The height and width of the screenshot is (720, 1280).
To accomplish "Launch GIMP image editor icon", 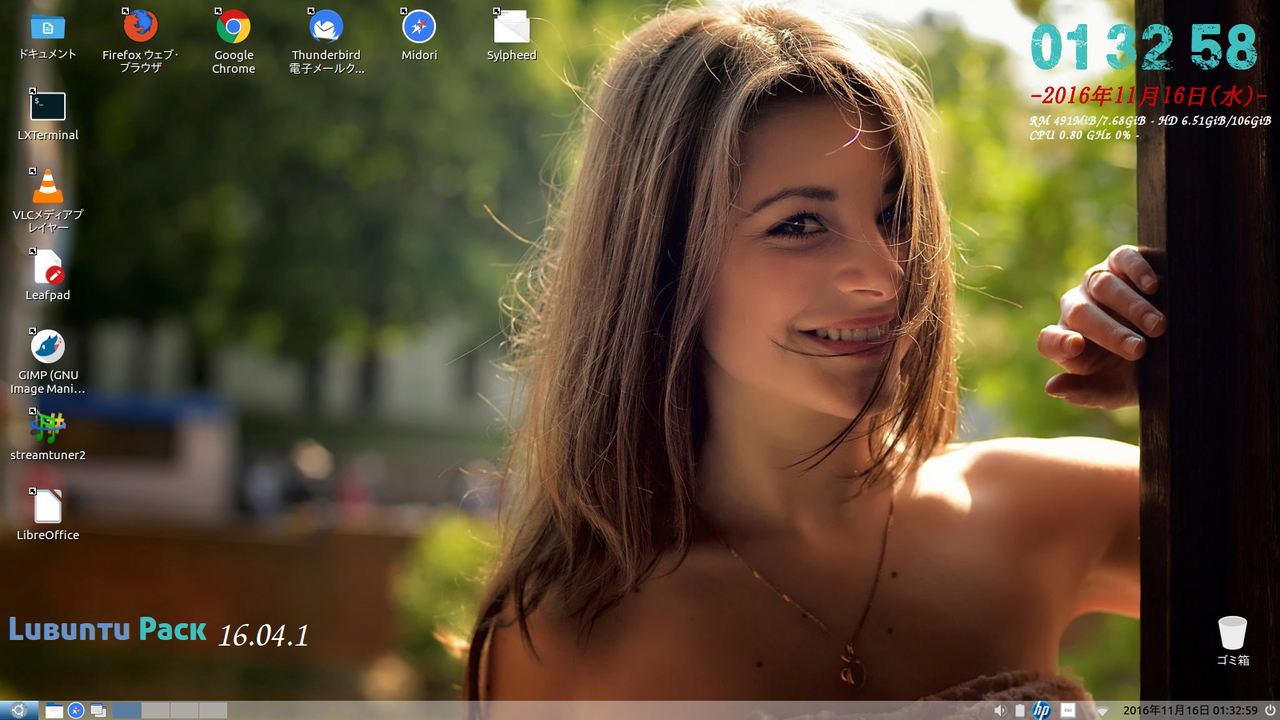I will 48,347.
